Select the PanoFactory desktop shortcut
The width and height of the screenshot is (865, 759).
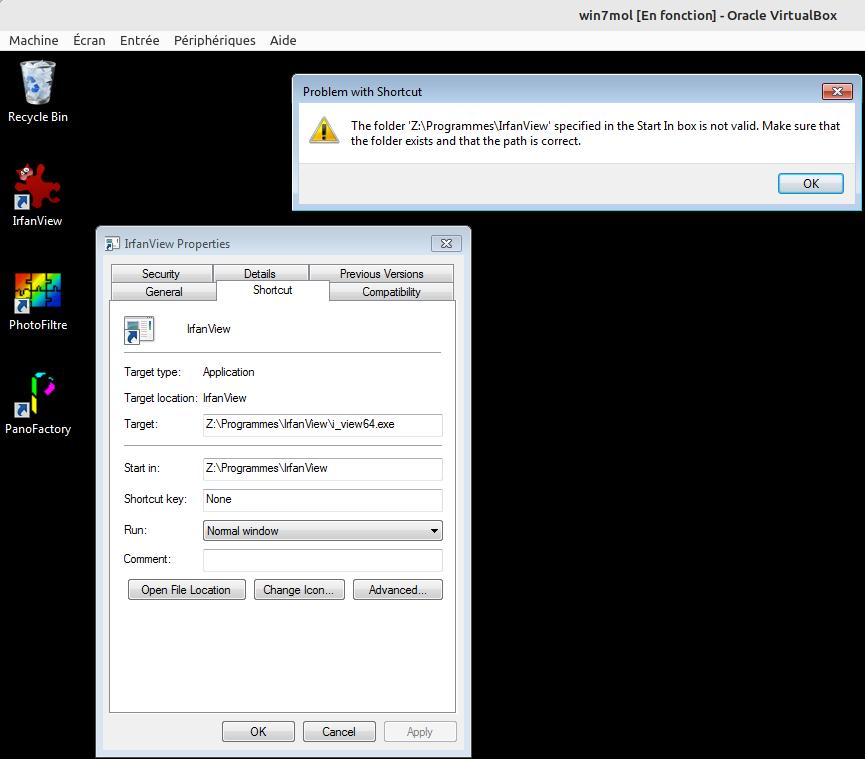click(x=38, y=397)
